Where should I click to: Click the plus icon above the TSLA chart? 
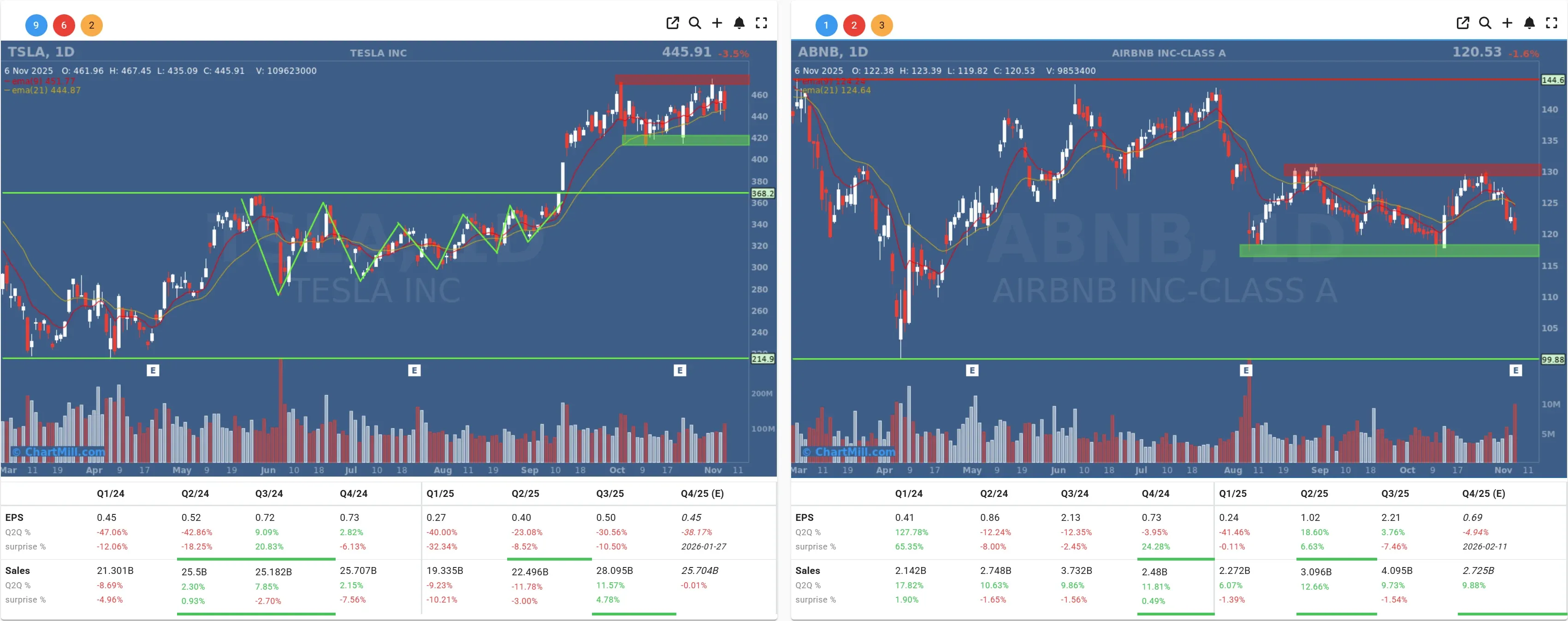click(x=717, y=23)
